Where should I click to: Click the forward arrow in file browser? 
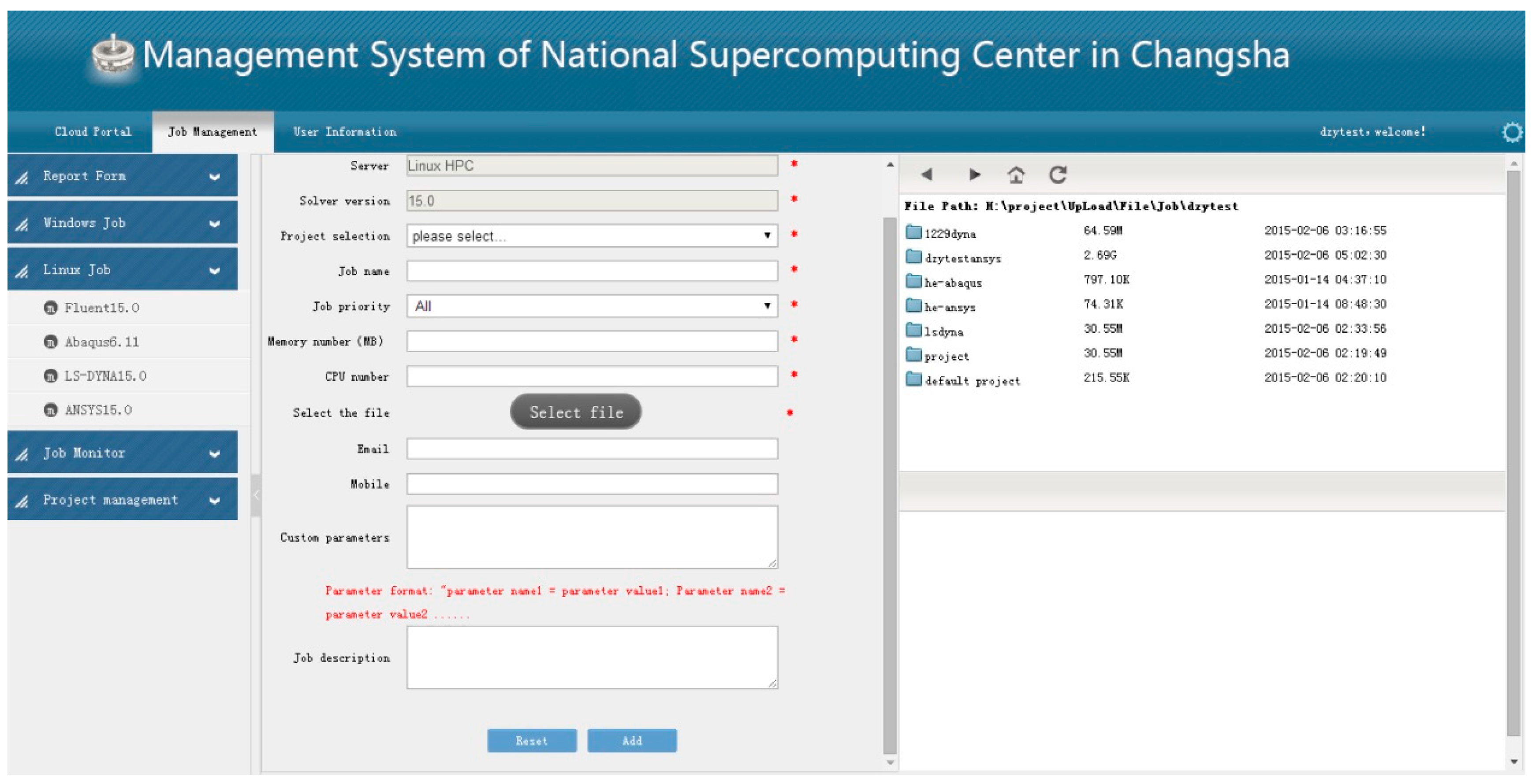click(x=973, y=175)
